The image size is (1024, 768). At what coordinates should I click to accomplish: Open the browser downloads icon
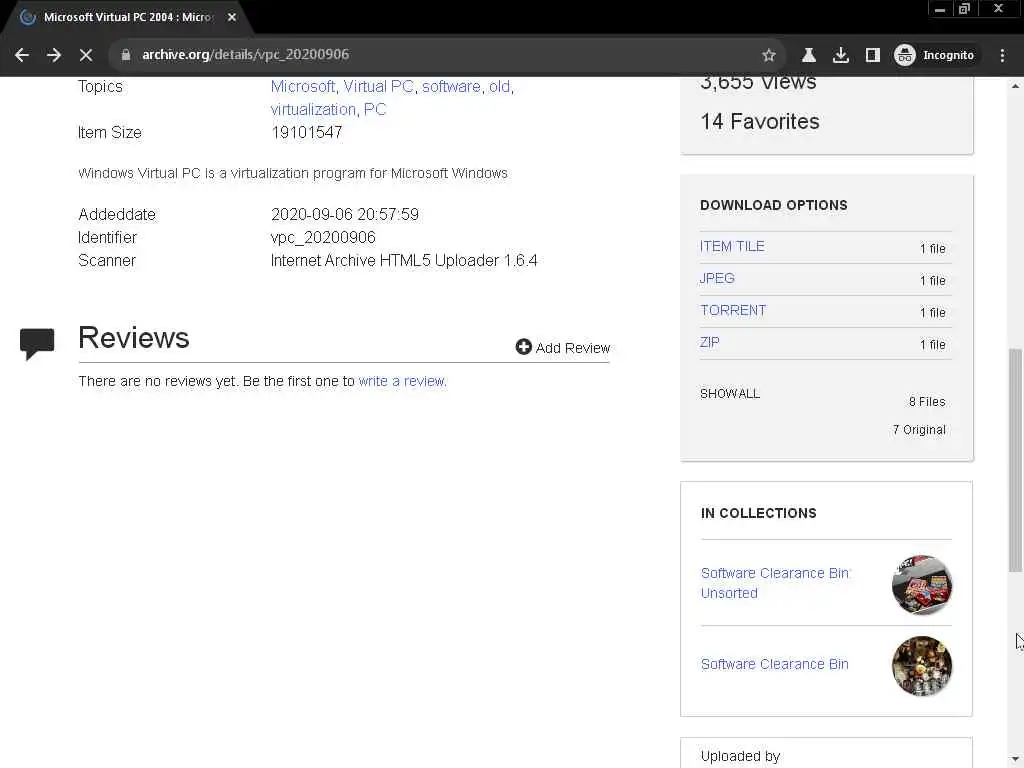(x=840, y=55)
